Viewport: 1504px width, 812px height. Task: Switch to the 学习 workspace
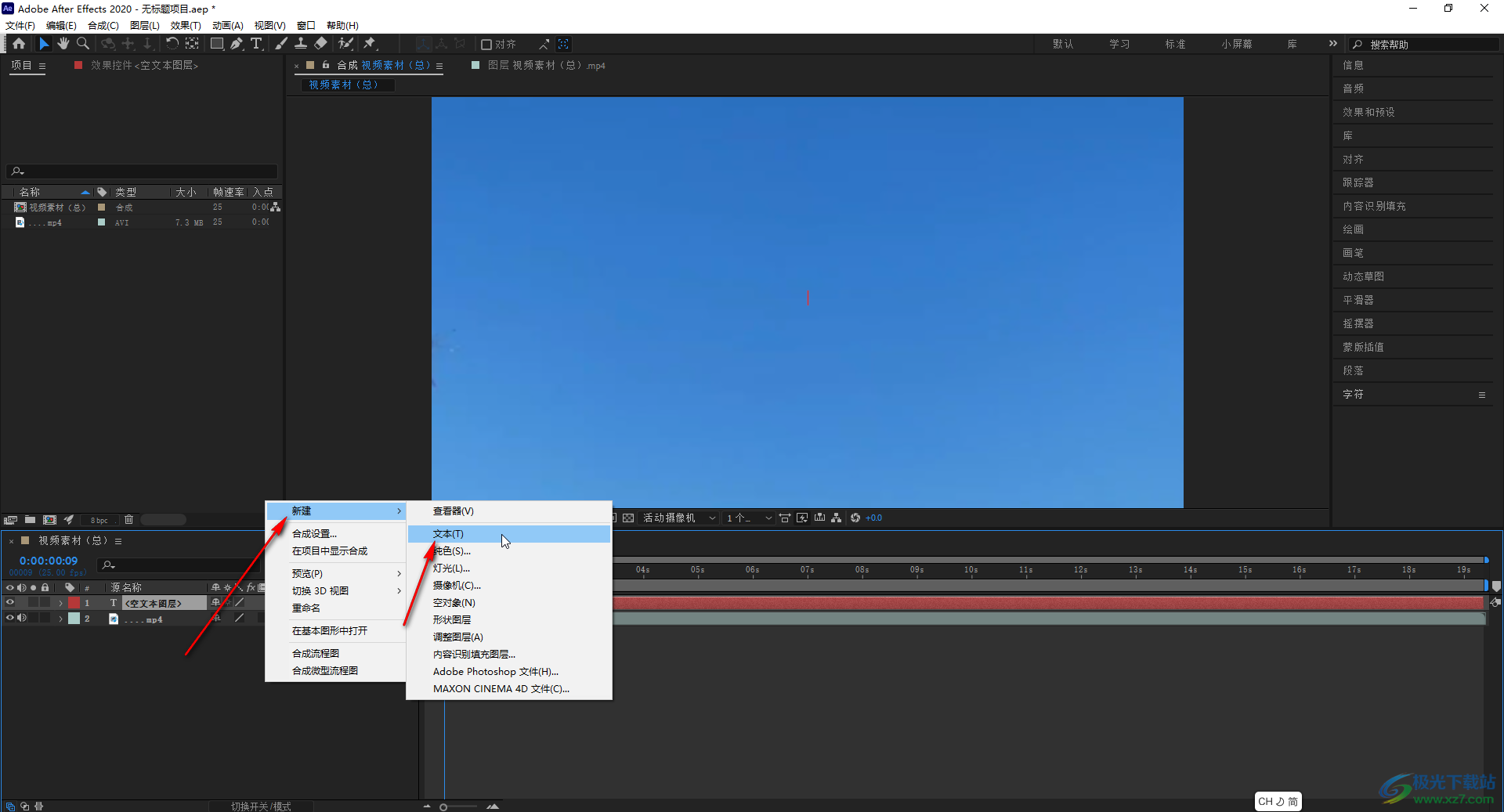pyautogui.click(x=1119, y=45)
